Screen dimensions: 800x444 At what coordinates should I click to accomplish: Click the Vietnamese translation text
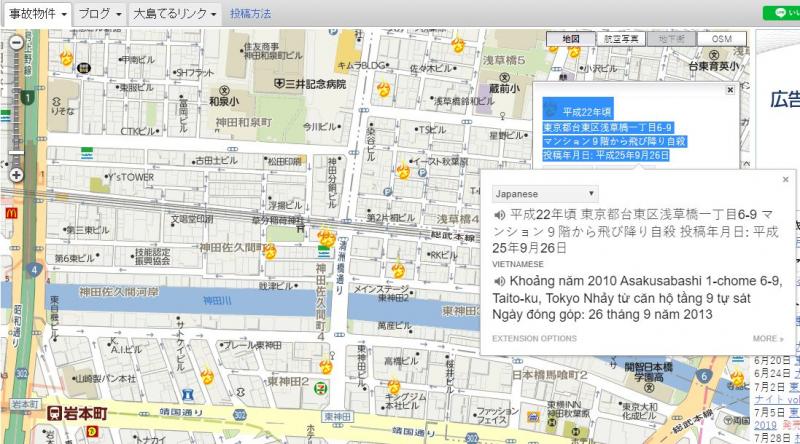(x=638, y=298)
